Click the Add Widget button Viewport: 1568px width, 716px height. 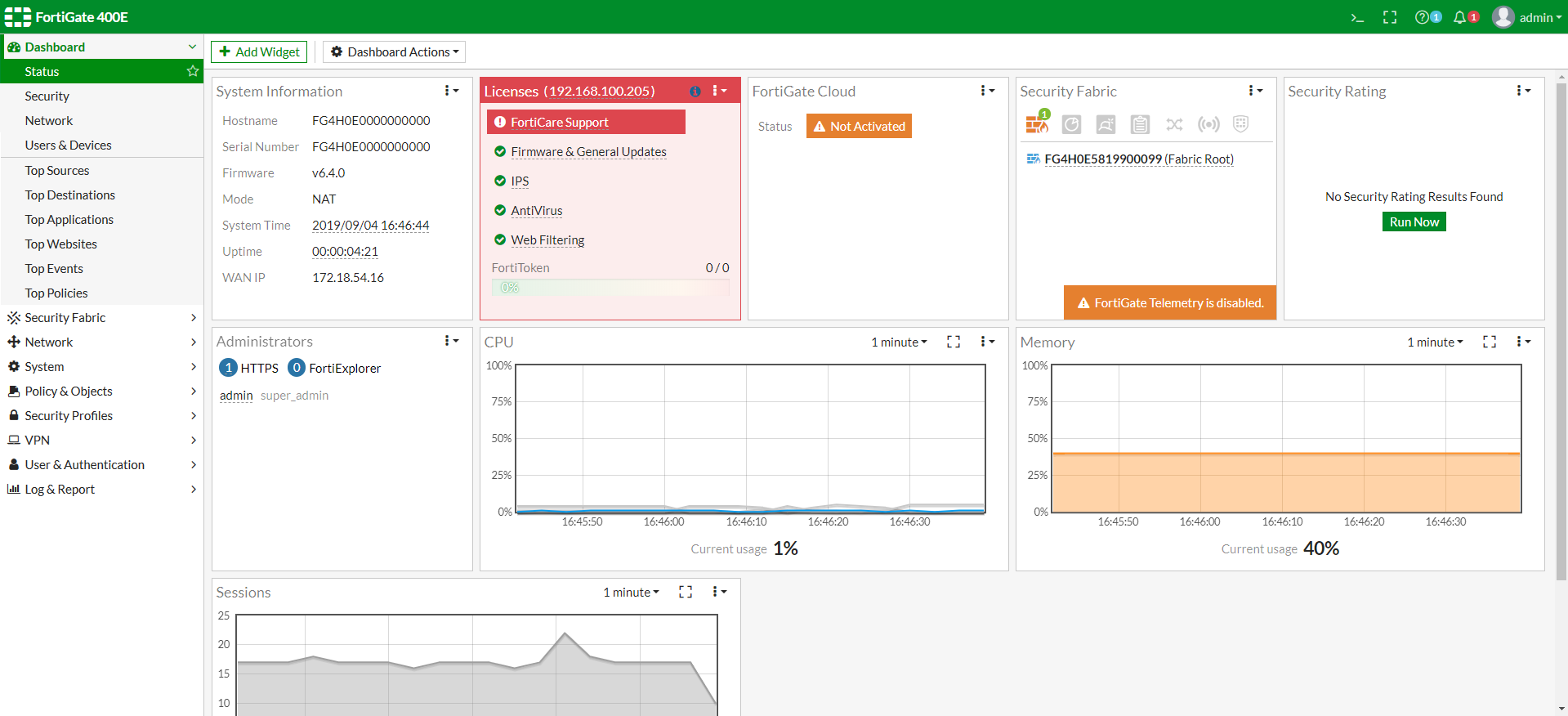tap(259, 51)
